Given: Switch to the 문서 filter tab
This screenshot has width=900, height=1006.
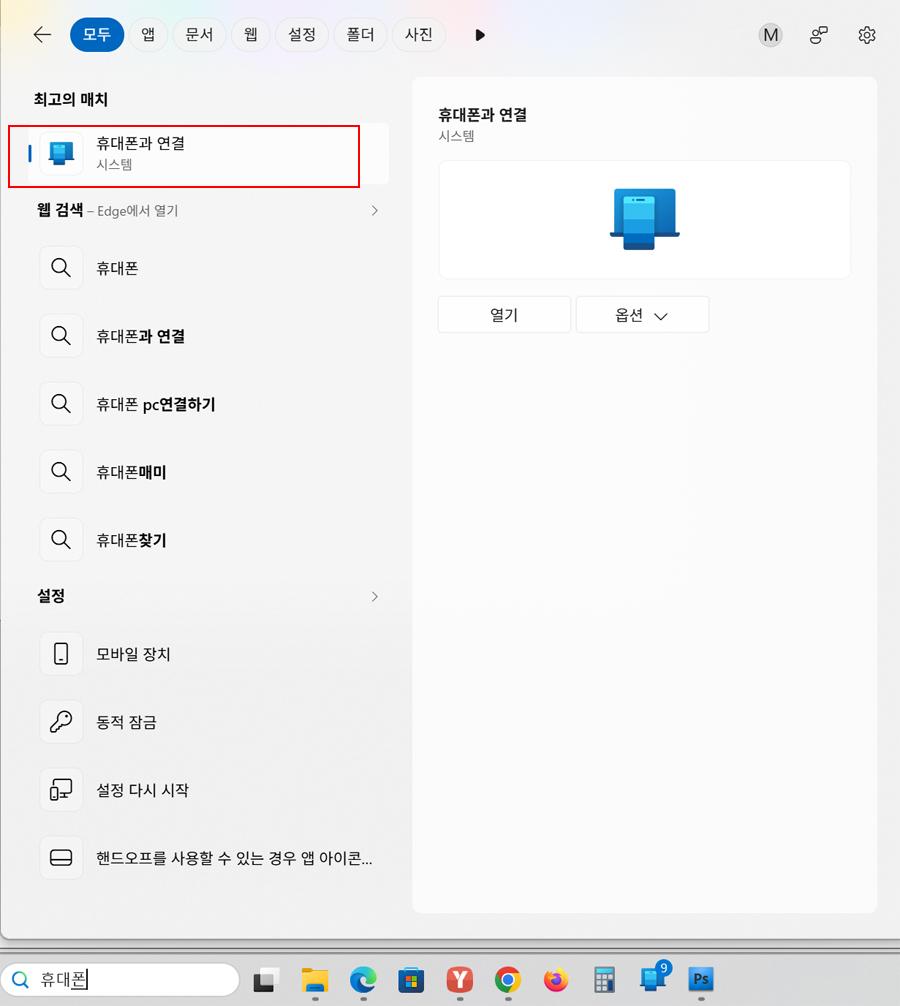Looking at the screenshot, I should point(200,35).
